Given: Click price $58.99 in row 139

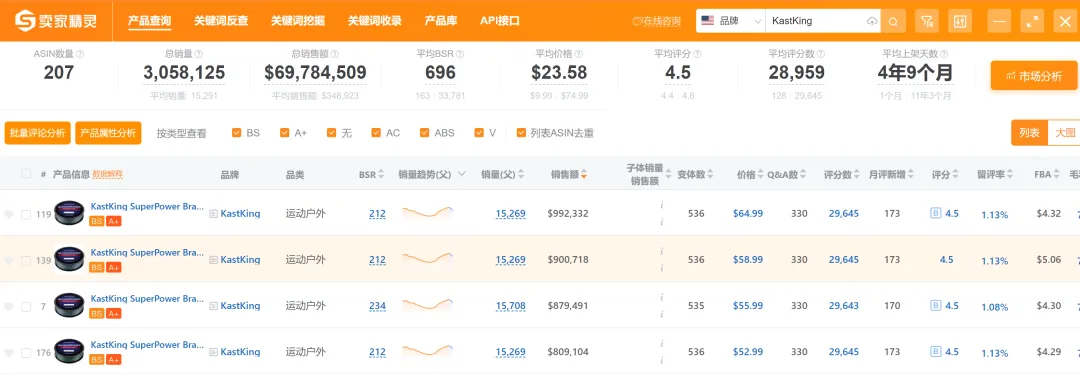Looking at the screenshot, I should tap(748, 260).
